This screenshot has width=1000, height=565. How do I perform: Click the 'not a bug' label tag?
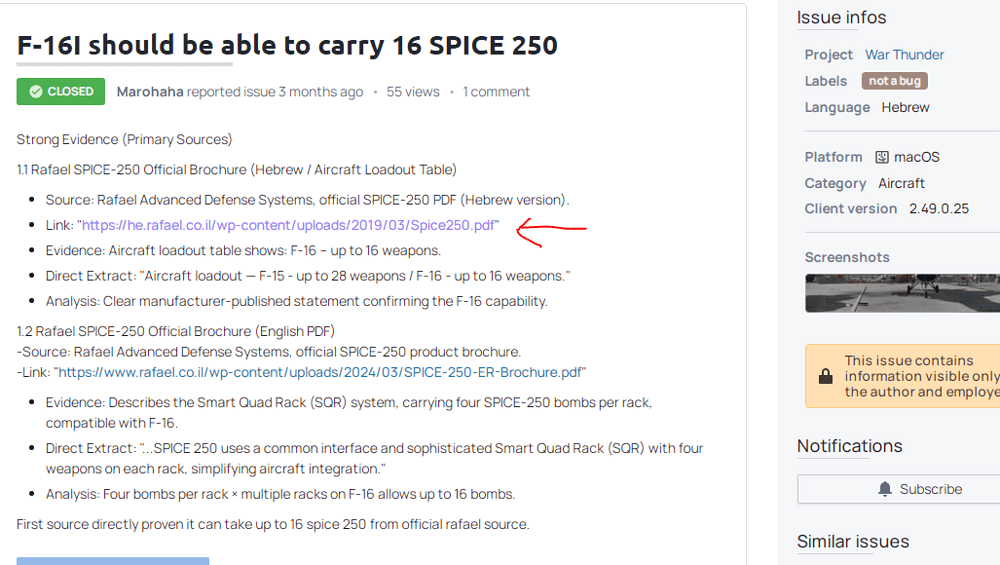895,81
